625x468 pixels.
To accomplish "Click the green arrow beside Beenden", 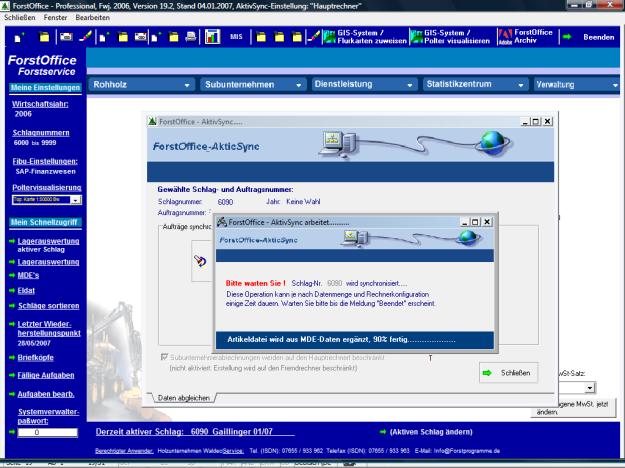I will (567, 37).
